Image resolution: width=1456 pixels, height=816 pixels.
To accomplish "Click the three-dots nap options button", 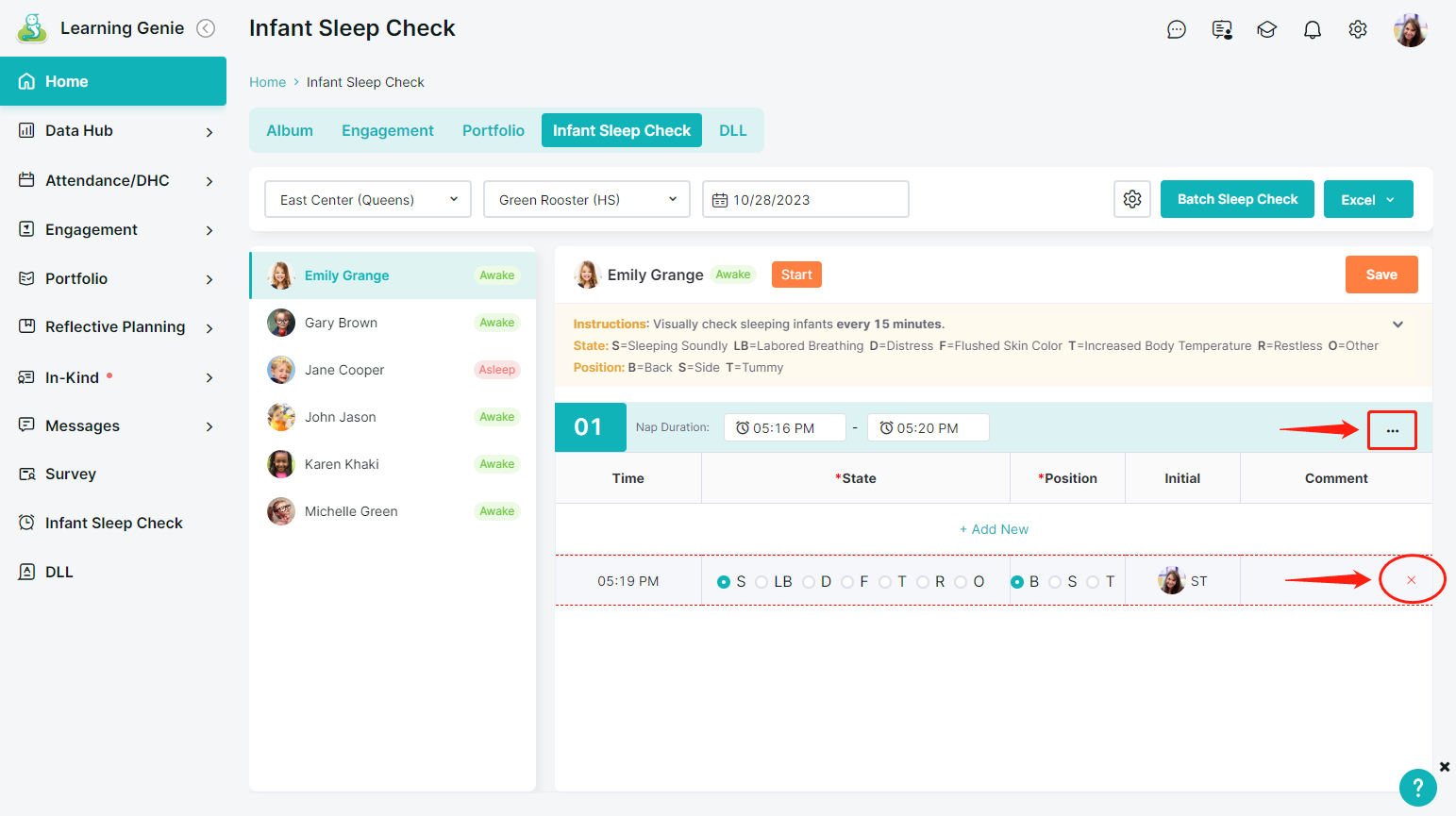I will click(1392, 430).
